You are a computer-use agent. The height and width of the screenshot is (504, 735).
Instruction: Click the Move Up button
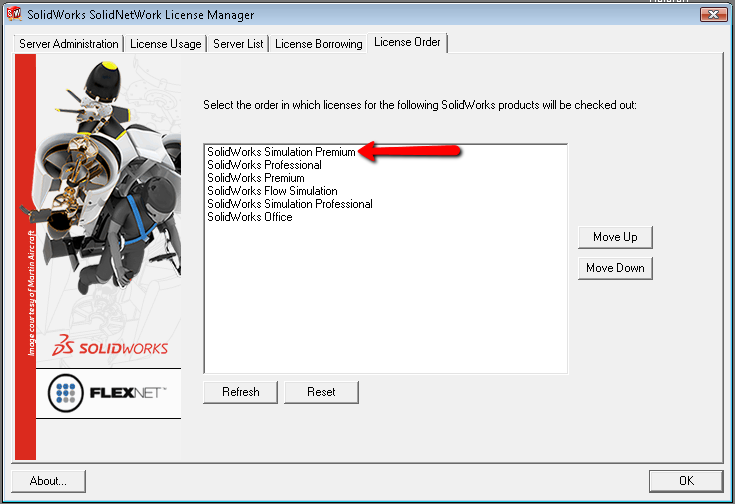tap(615, 237)
